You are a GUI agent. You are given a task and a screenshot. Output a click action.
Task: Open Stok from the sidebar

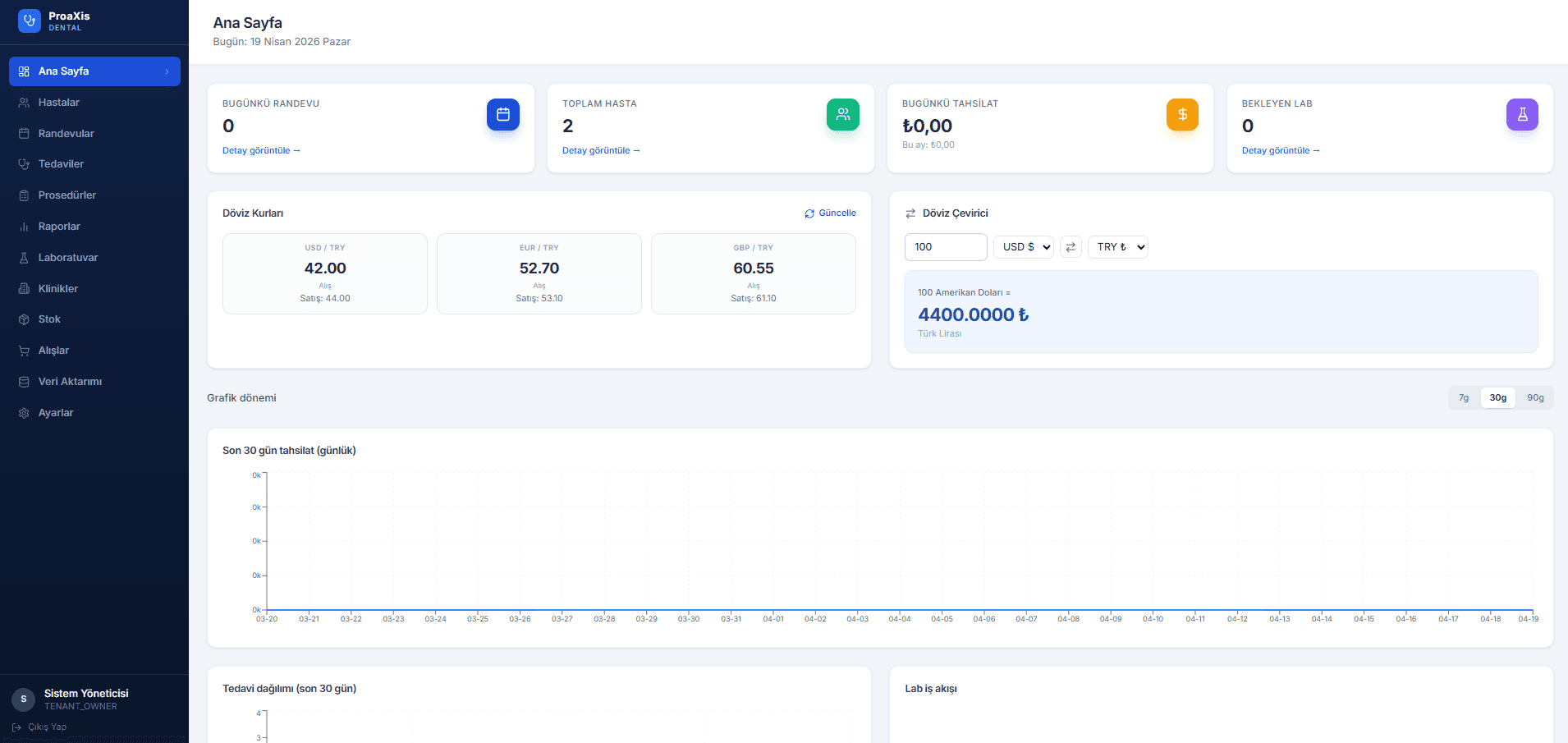tap(94, 319)
